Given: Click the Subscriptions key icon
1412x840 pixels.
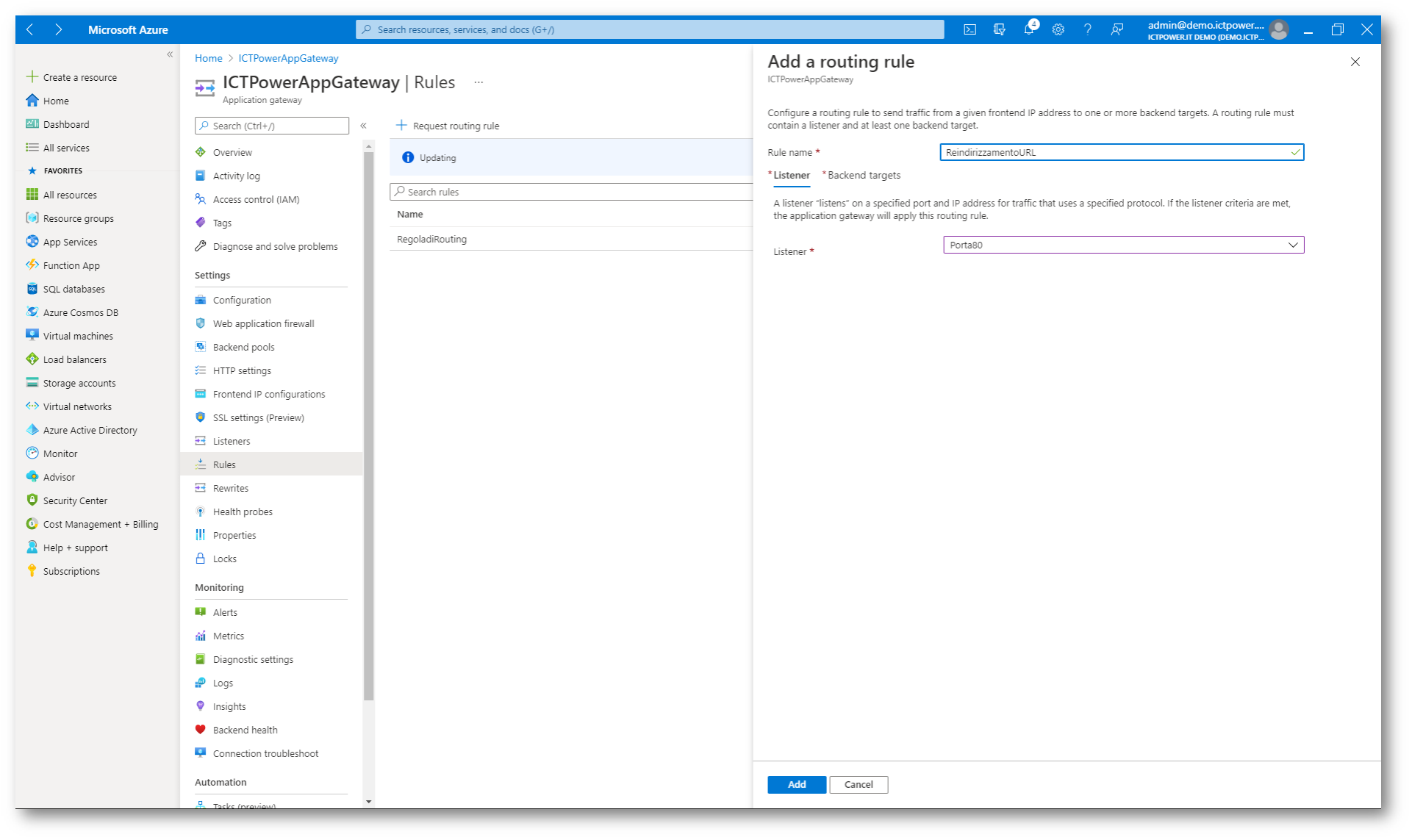Looking at the screenshot, I should tap(32, 570).
